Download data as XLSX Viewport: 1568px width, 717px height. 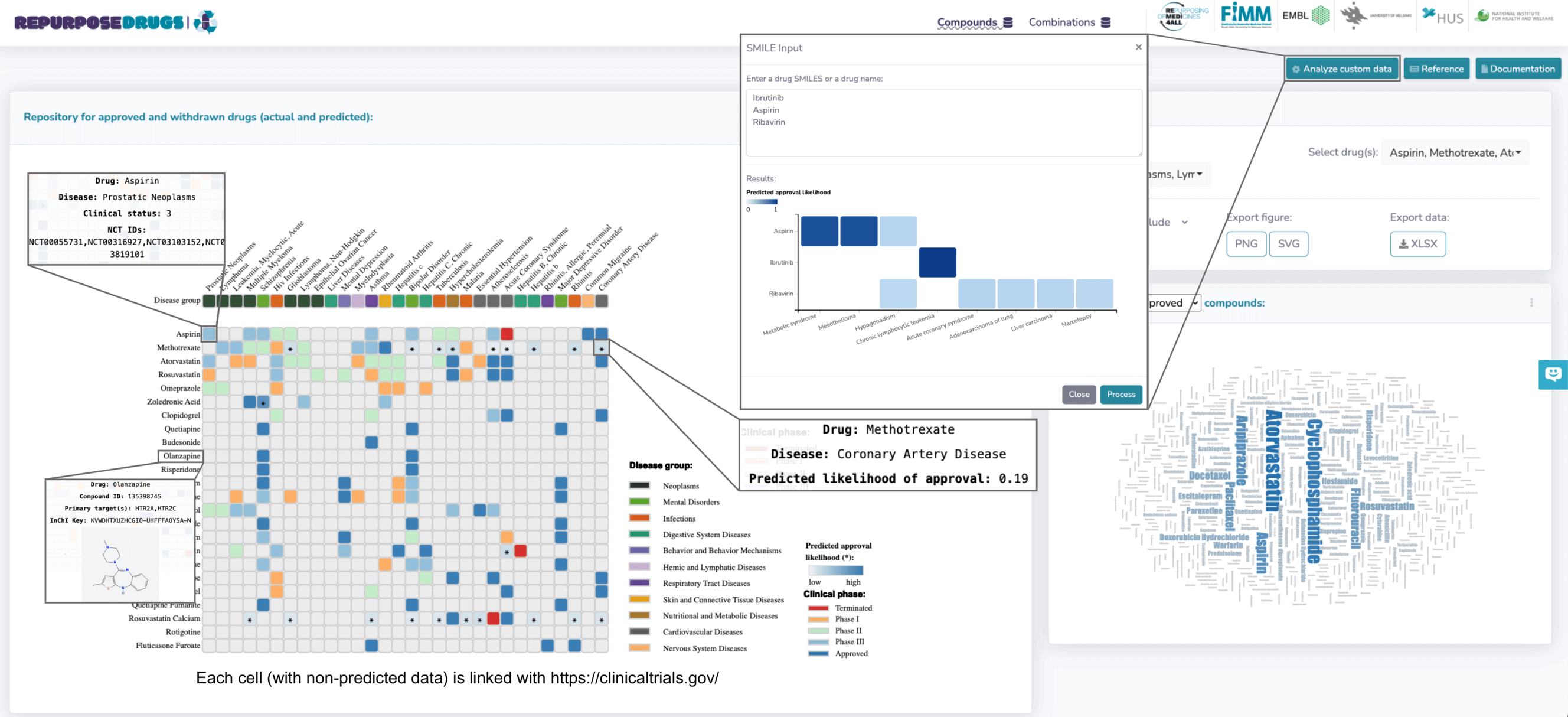coord(1417,244)
